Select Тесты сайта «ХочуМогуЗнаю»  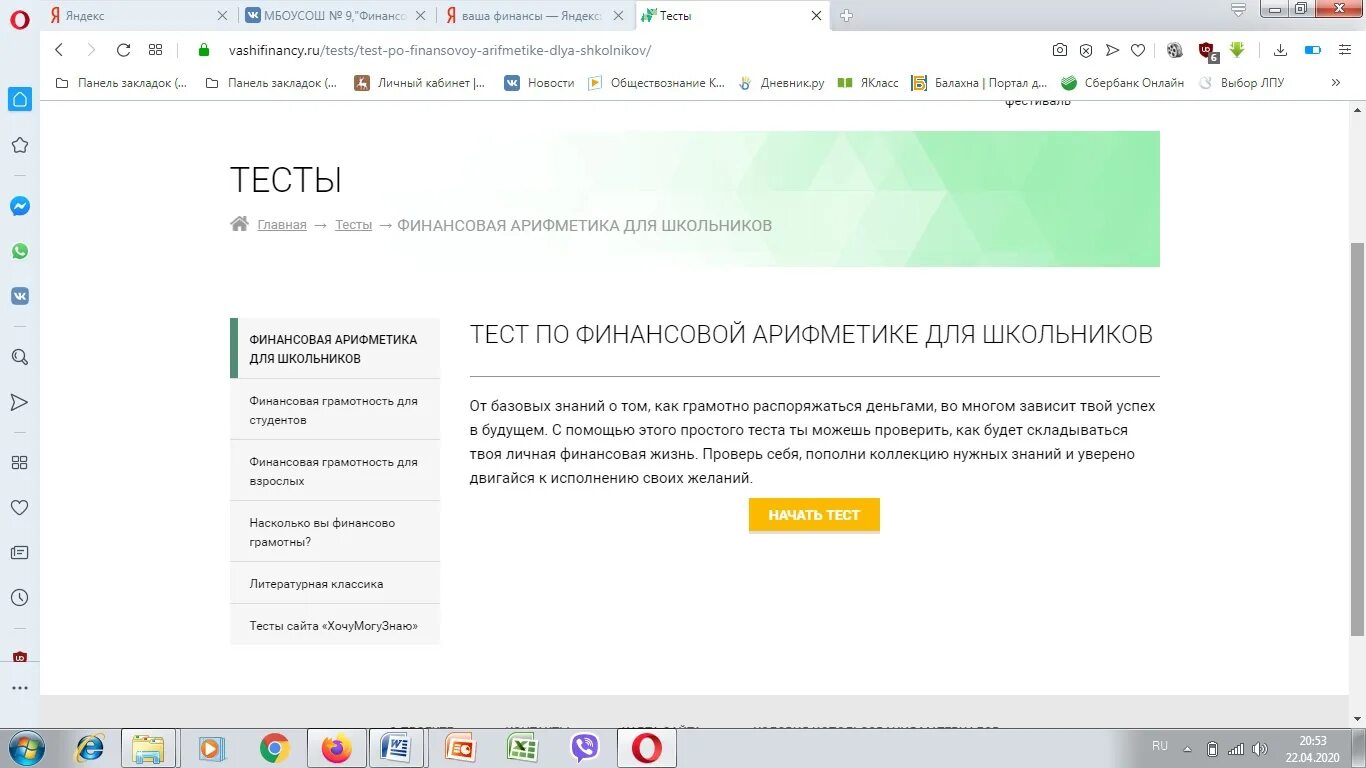point(335,625)
